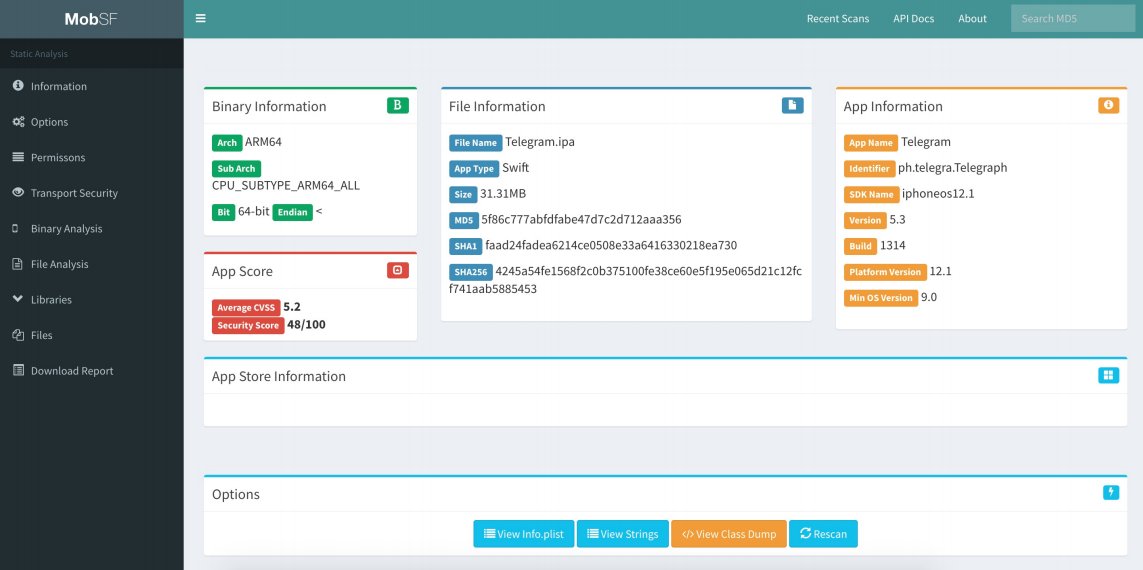Click the Endian badge
The width and height of the screenshot is (1143, 570).
click(292, 212)
